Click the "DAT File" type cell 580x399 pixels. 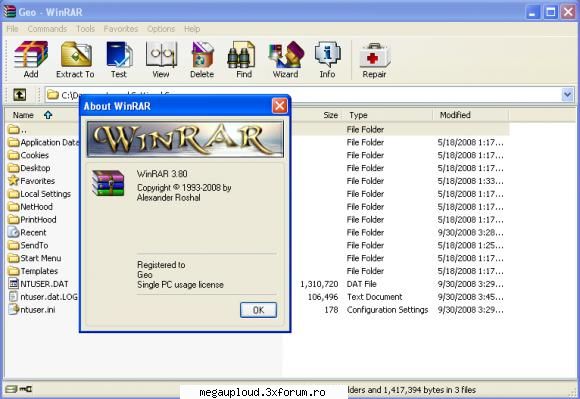pos(361,284)
